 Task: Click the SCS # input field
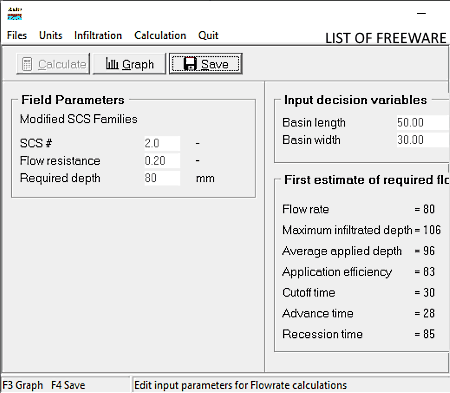tap(162, 143)
